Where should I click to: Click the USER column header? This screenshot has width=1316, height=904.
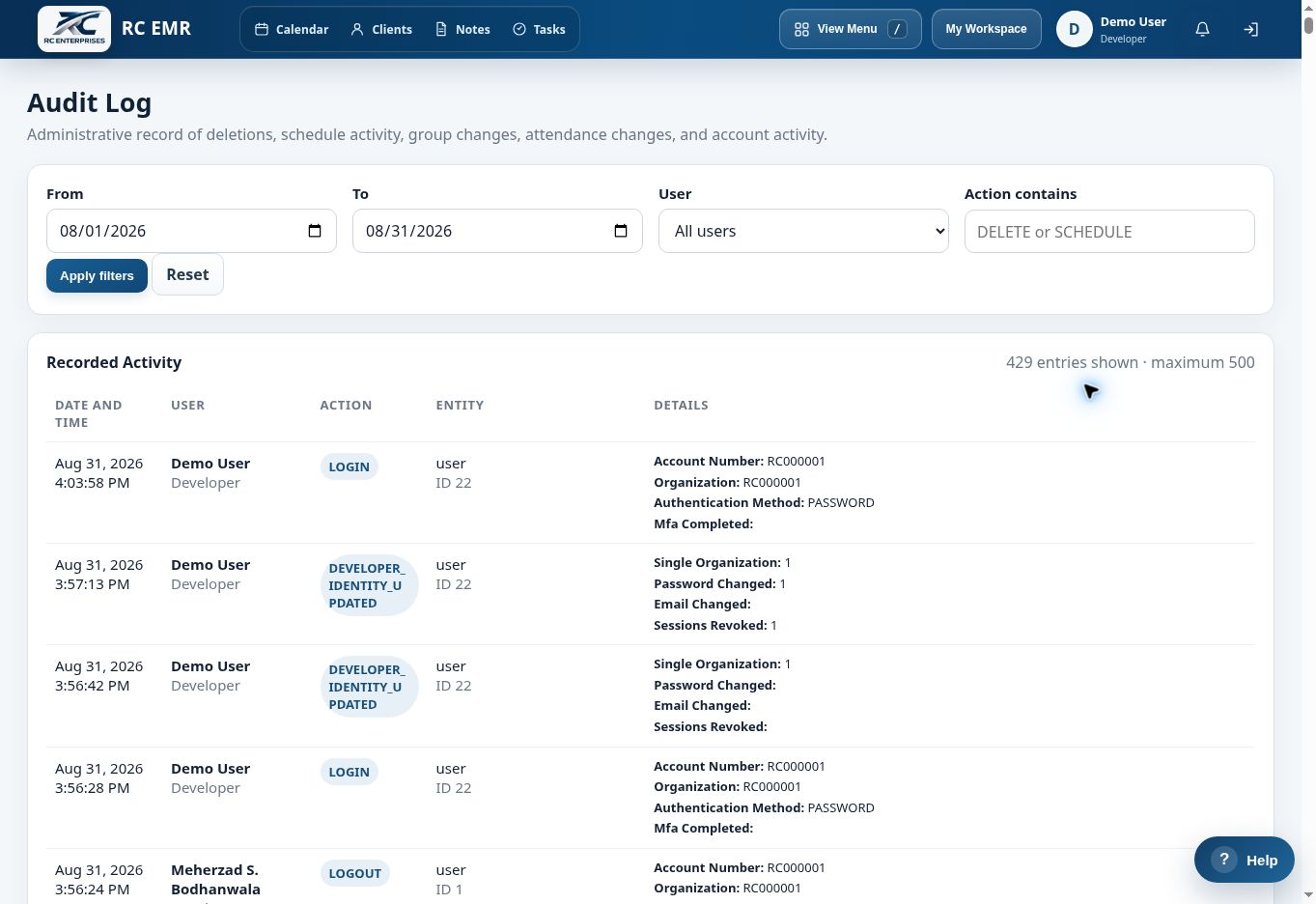click(187, 405)
